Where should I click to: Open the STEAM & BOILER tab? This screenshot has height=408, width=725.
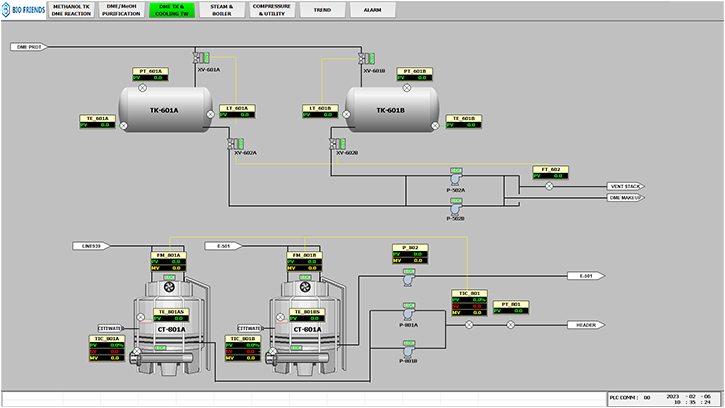coord(222,10)
